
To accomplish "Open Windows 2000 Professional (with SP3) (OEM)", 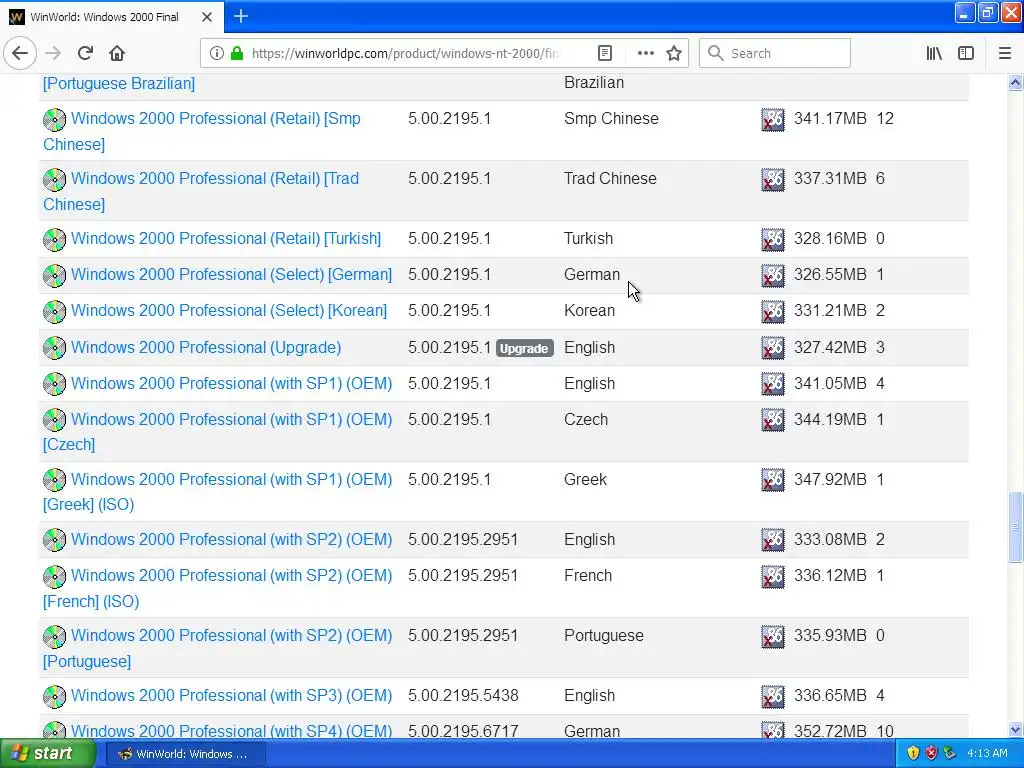I will [232, 696].
